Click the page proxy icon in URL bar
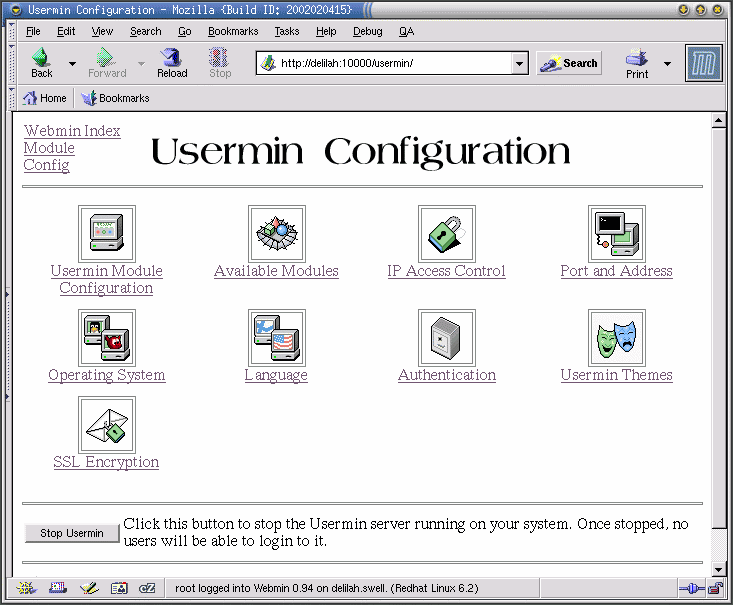This screenshot has height=605, width=733. 268,63
